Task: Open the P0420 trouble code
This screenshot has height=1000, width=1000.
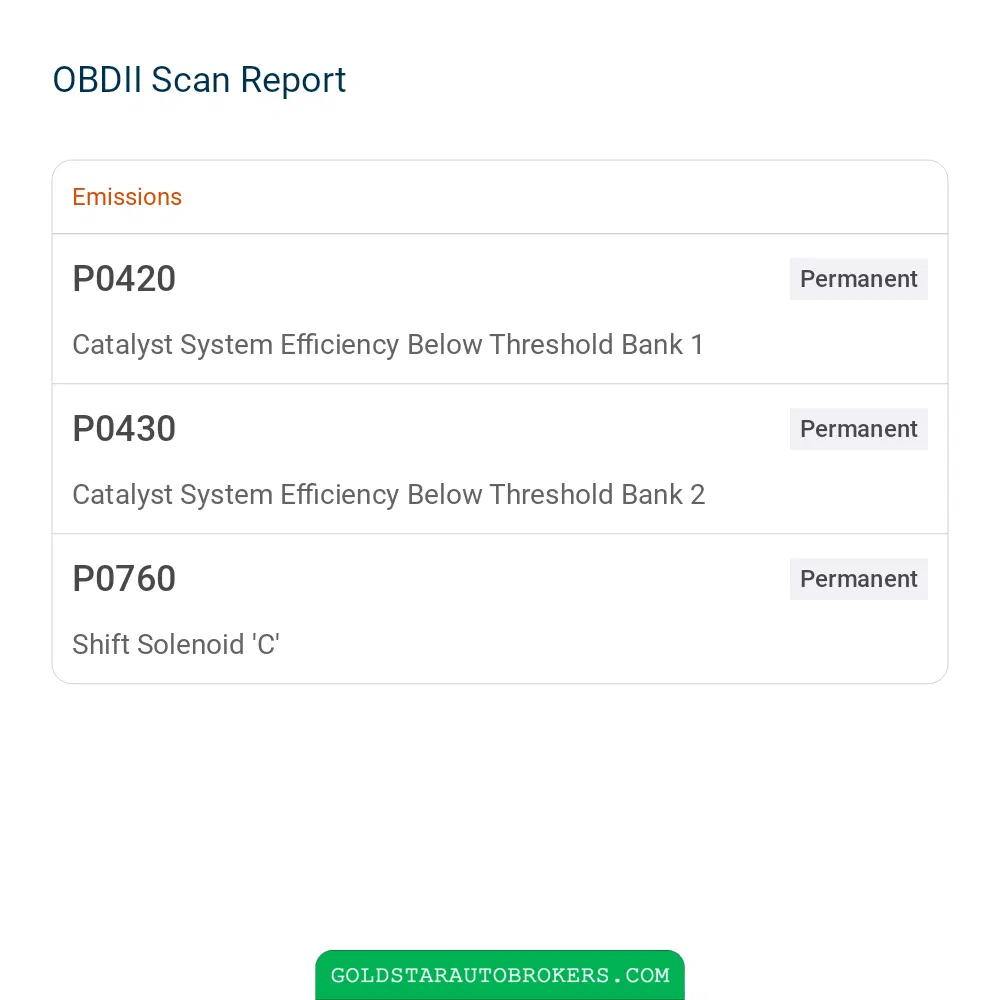Action: pyautogui.click(x=124, y=279)
